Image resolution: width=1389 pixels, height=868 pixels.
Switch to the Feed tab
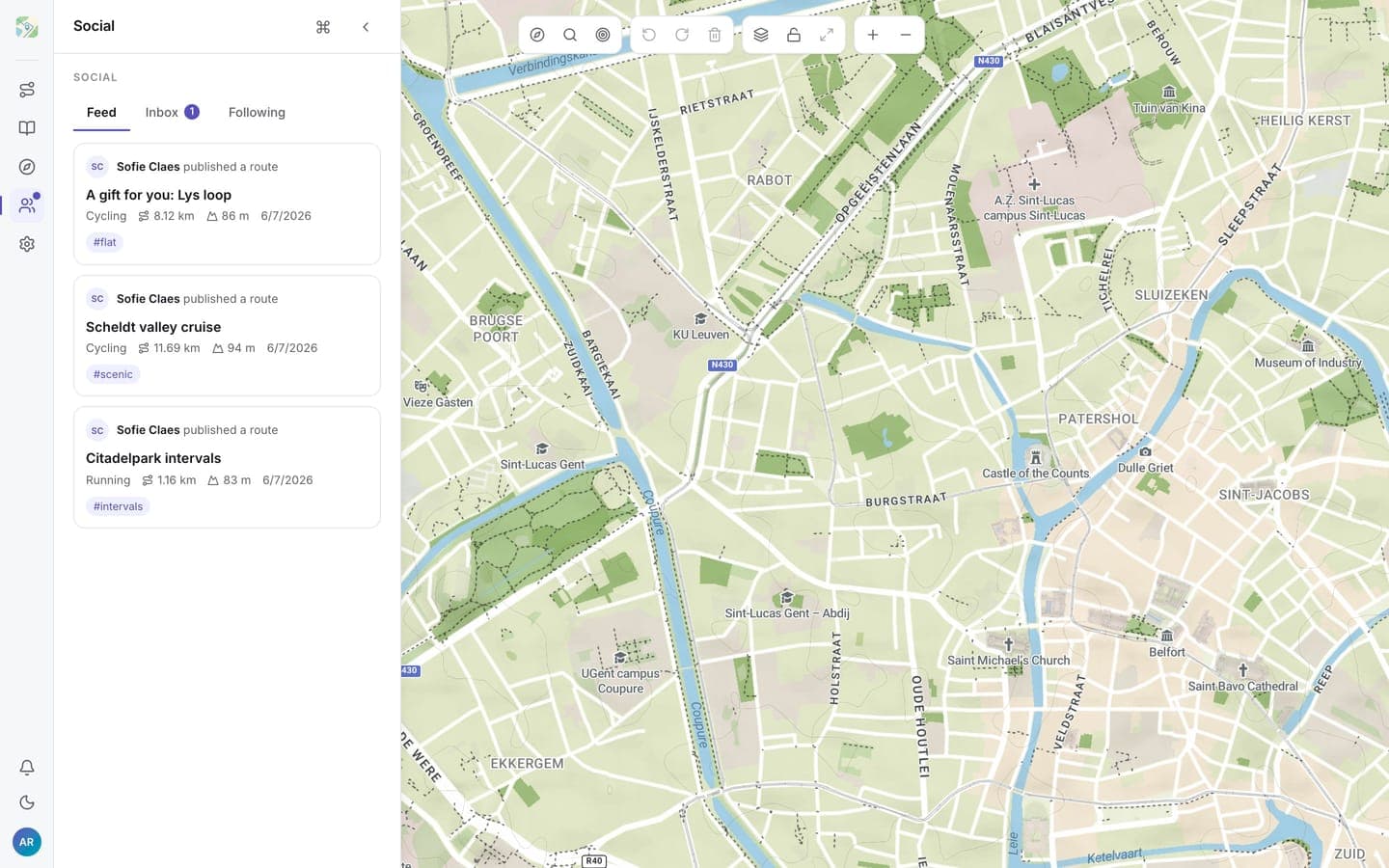coord(101,113)
